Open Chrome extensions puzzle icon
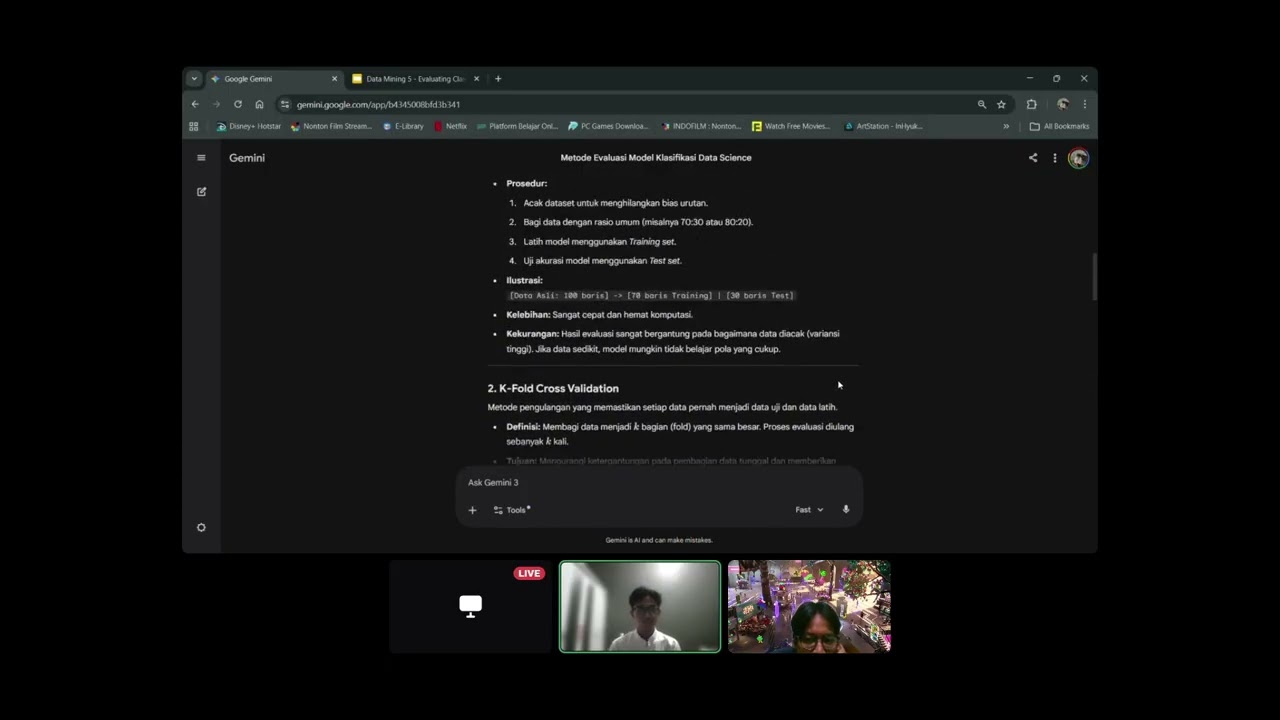Viewport: 1280px width, 720px height. point(1032,104)
